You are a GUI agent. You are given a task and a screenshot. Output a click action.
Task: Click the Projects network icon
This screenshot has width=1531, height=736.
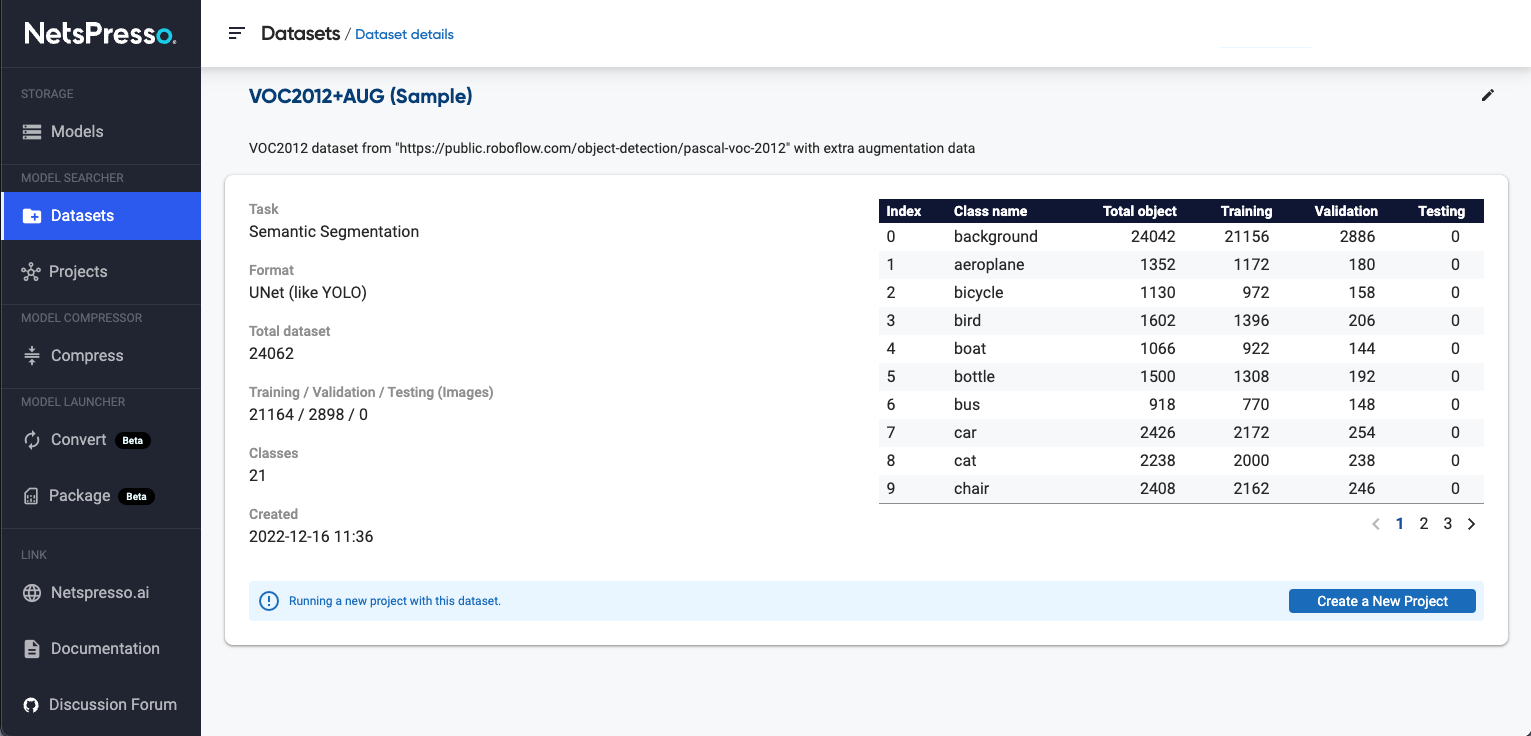pyautogui.click(x=31, y=272)
